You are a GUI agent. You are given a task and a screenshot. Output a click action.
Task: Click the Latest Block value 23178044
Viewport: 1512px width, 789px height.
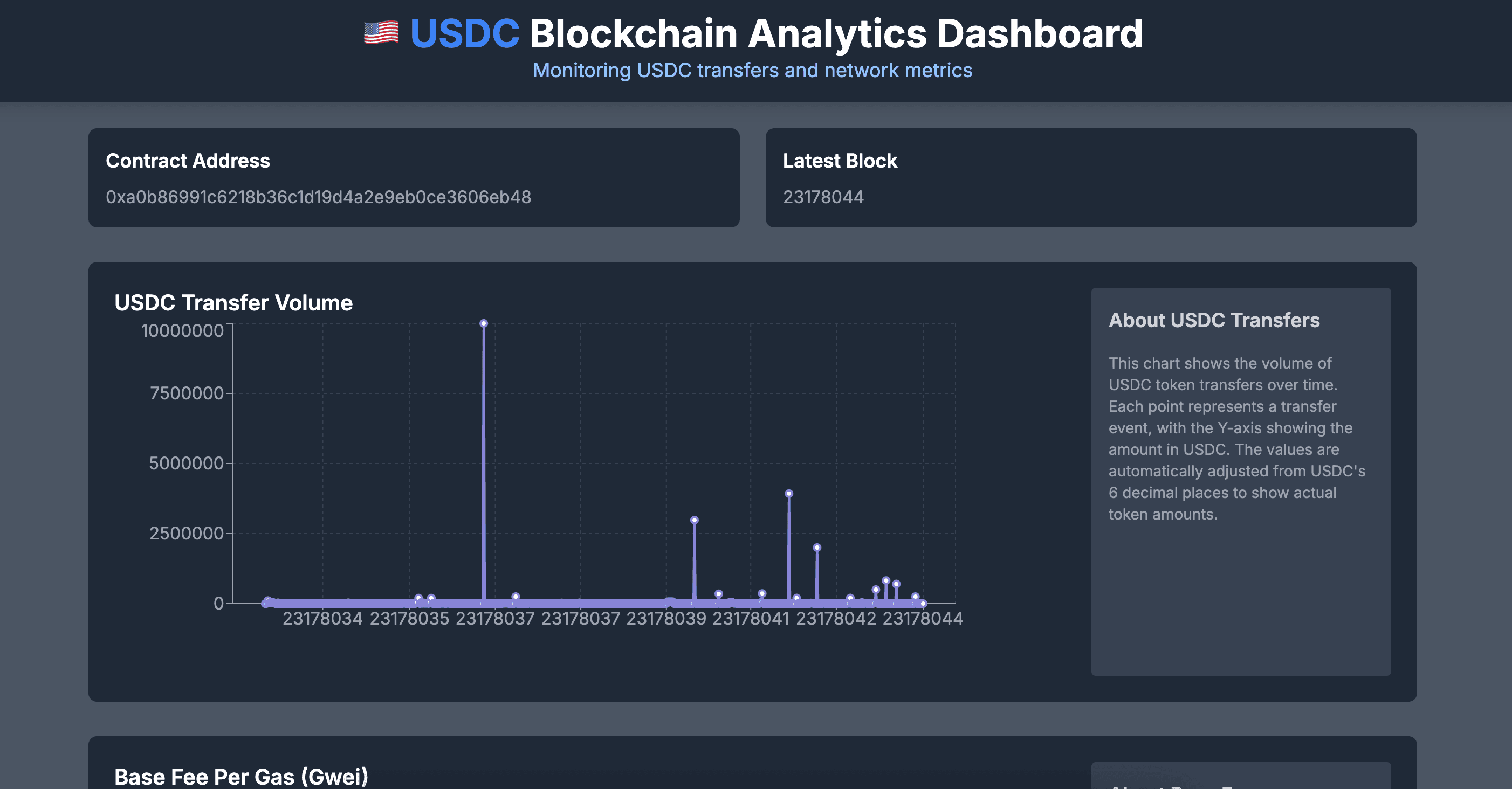pos(823,197)
